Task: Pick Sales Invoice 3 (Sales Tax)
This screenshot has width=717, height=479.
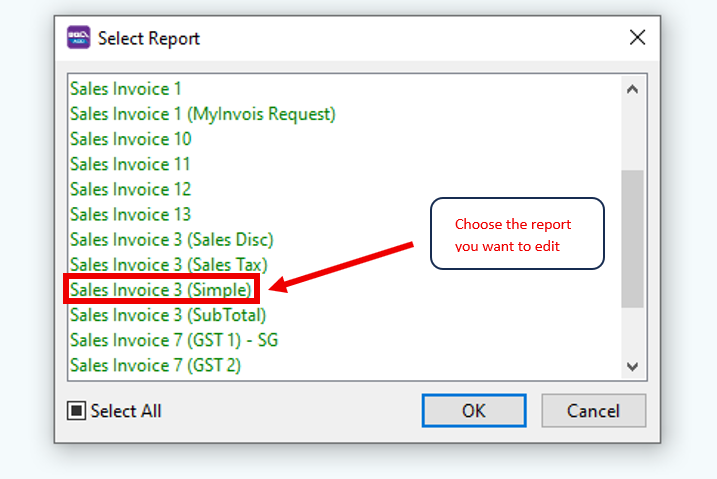Action: [169, 265]
